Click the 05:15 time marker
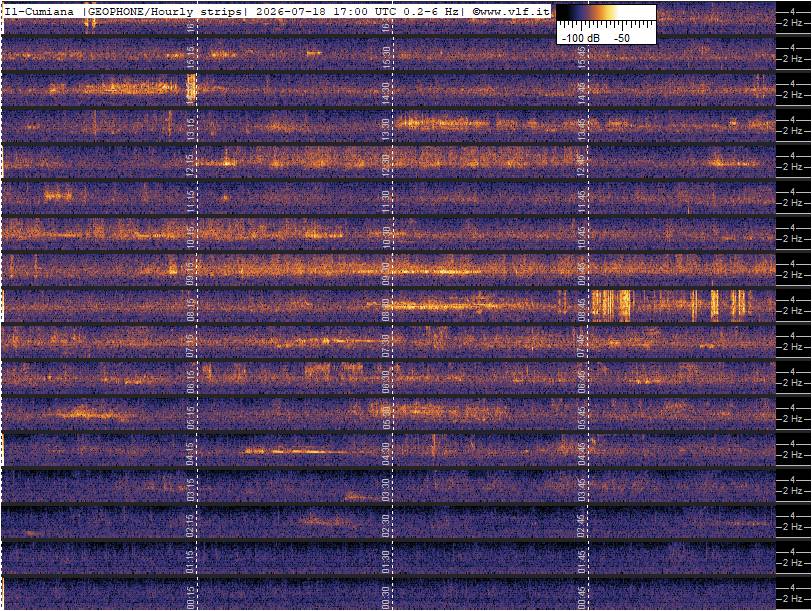 [190, 418]
